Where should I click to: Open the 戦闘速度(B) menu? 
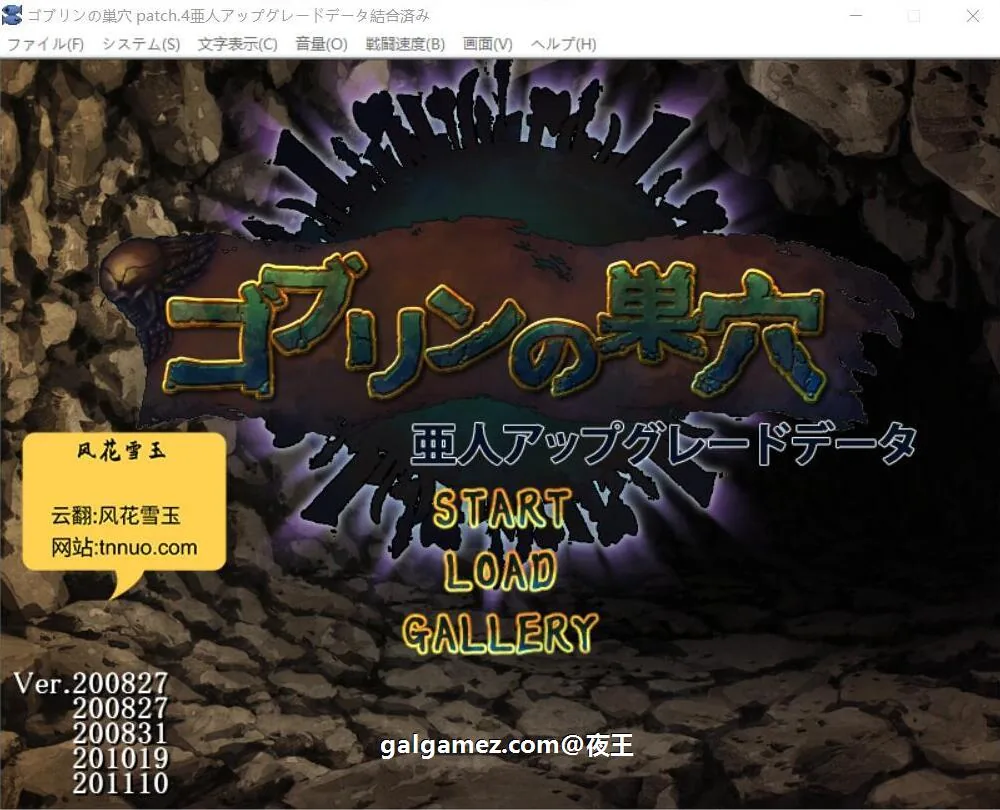(405, 44)
